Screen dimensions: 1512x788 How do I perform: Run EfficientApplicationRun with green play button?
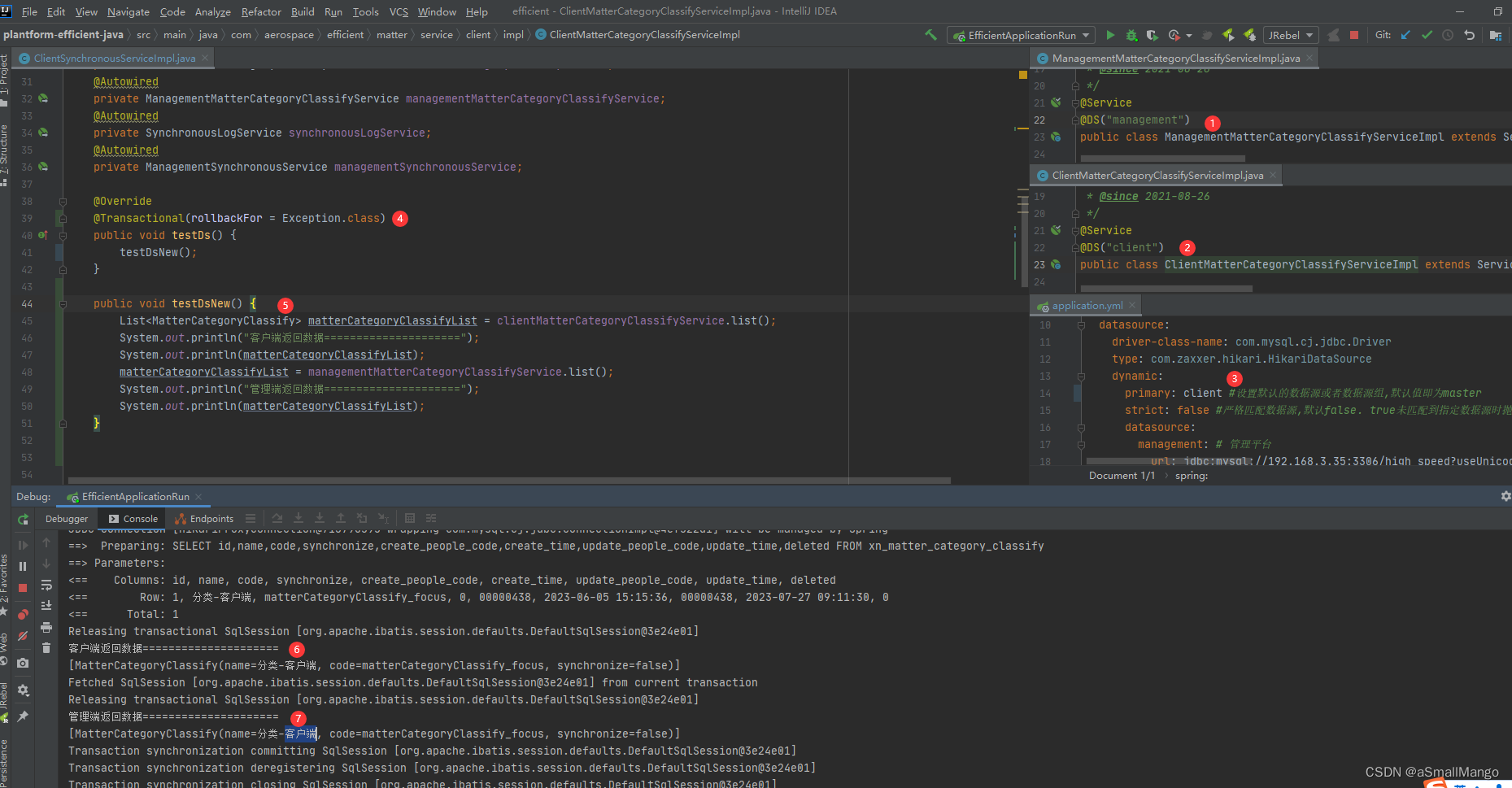tap(1110, 35)
